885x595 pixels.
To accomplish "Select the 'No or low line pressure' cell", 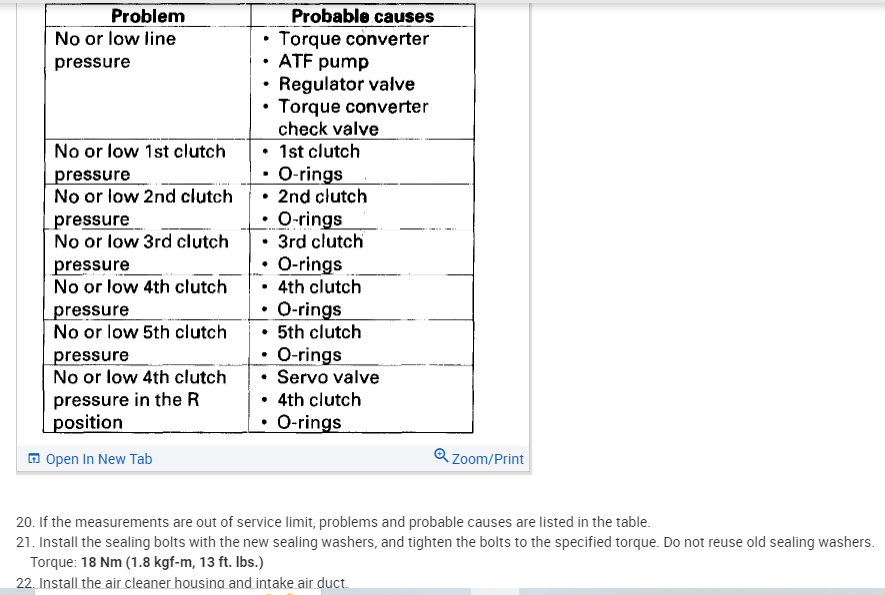I will pyautogui.click(x=115, y=50).
